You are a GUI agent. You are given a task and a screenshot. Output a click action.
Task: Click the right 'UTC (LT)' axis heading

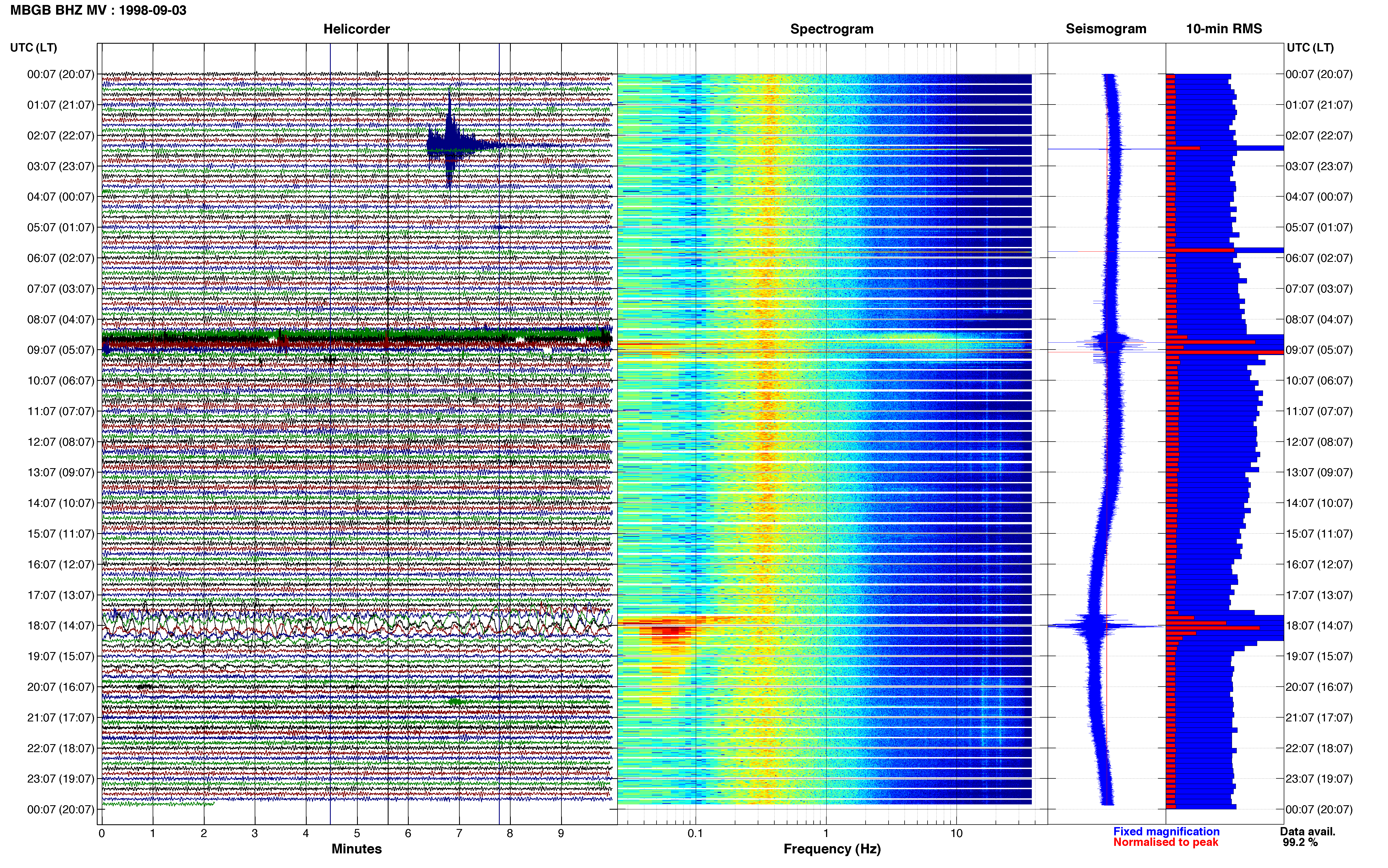point(1310,48)
